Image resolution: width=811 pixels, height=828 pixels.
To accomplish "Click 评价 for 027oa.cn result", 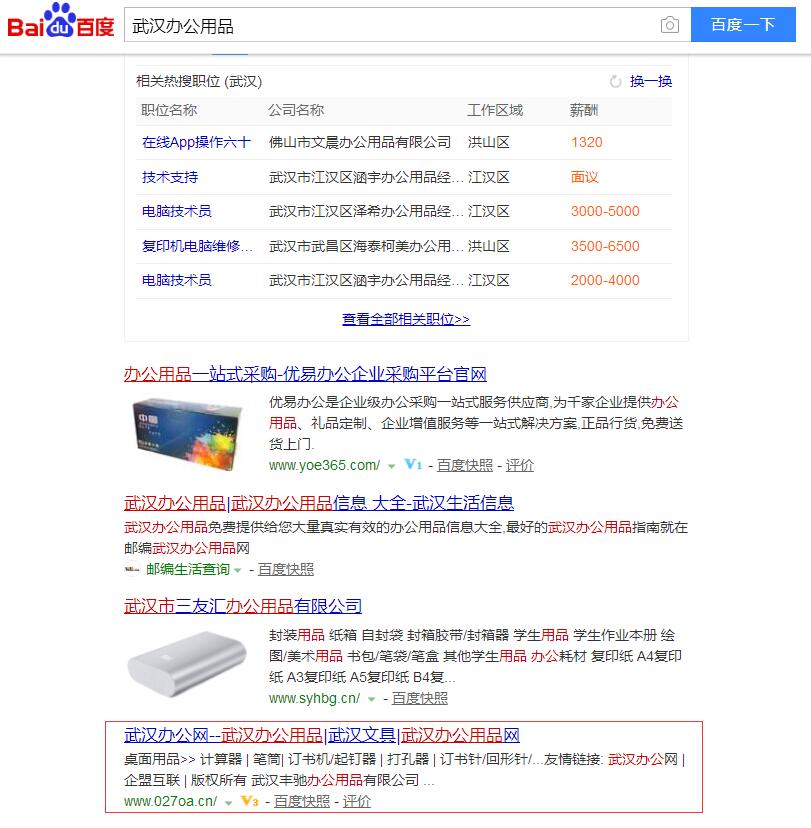I will coord(356,801).
